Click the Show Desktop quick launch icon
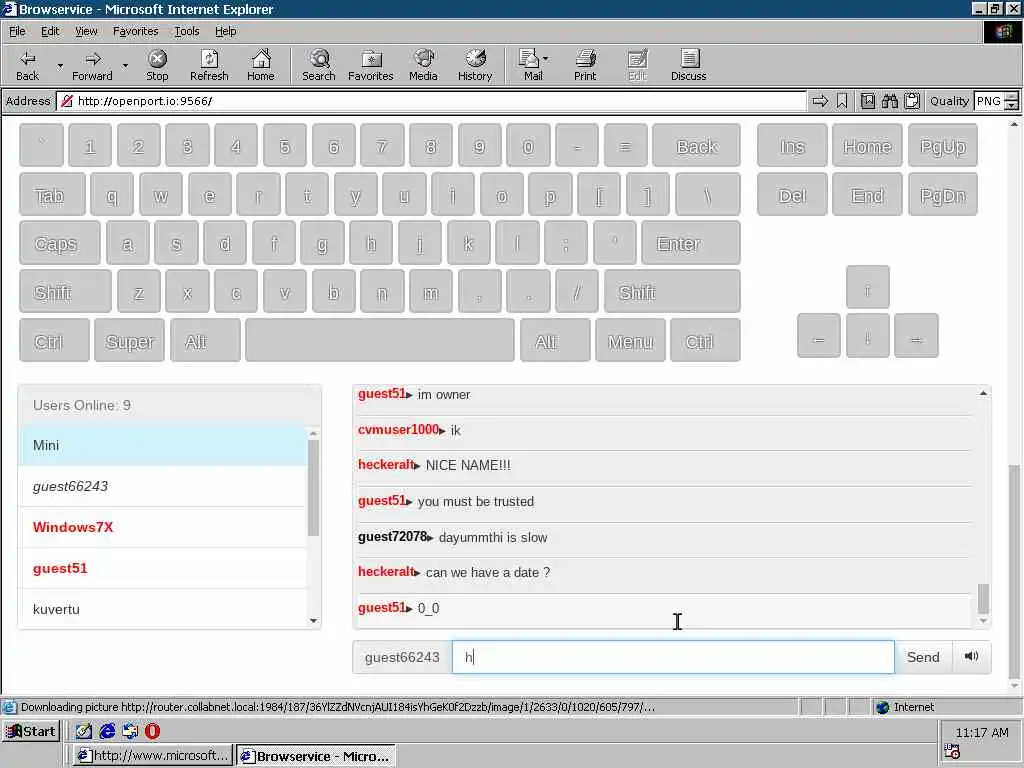Viewport: 1024px width, 768px height. [84, 731]
